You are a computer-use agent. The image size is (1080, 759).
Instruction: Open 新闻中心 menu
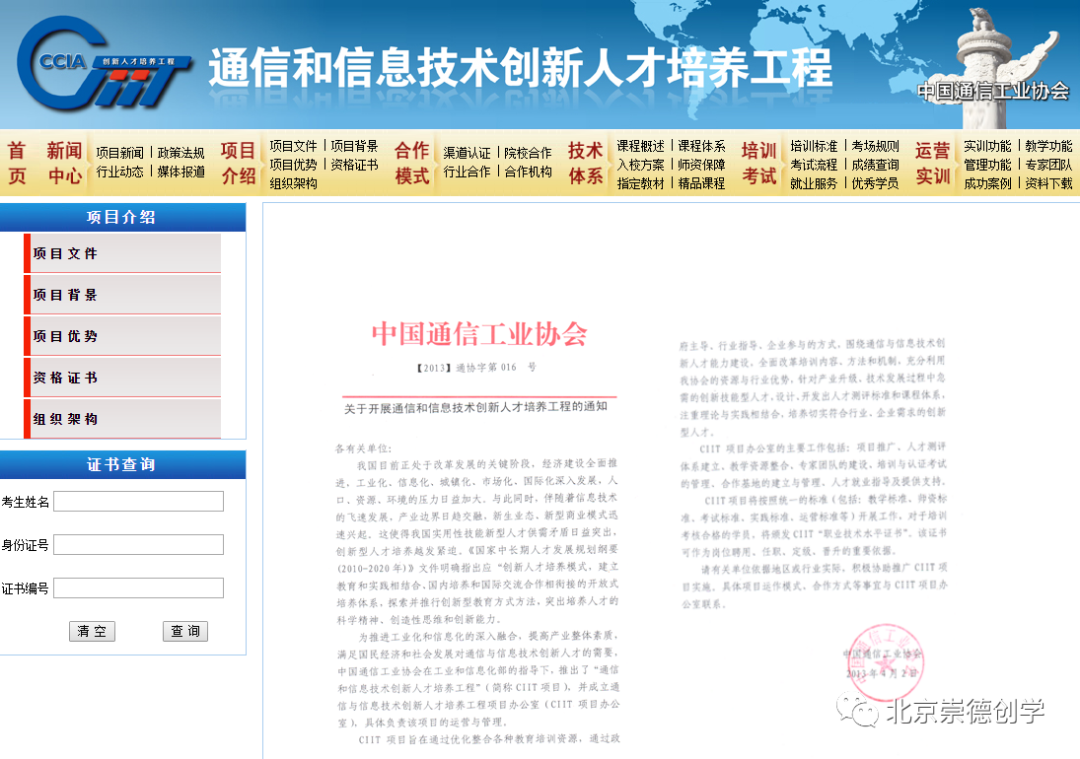pos(64,163)
